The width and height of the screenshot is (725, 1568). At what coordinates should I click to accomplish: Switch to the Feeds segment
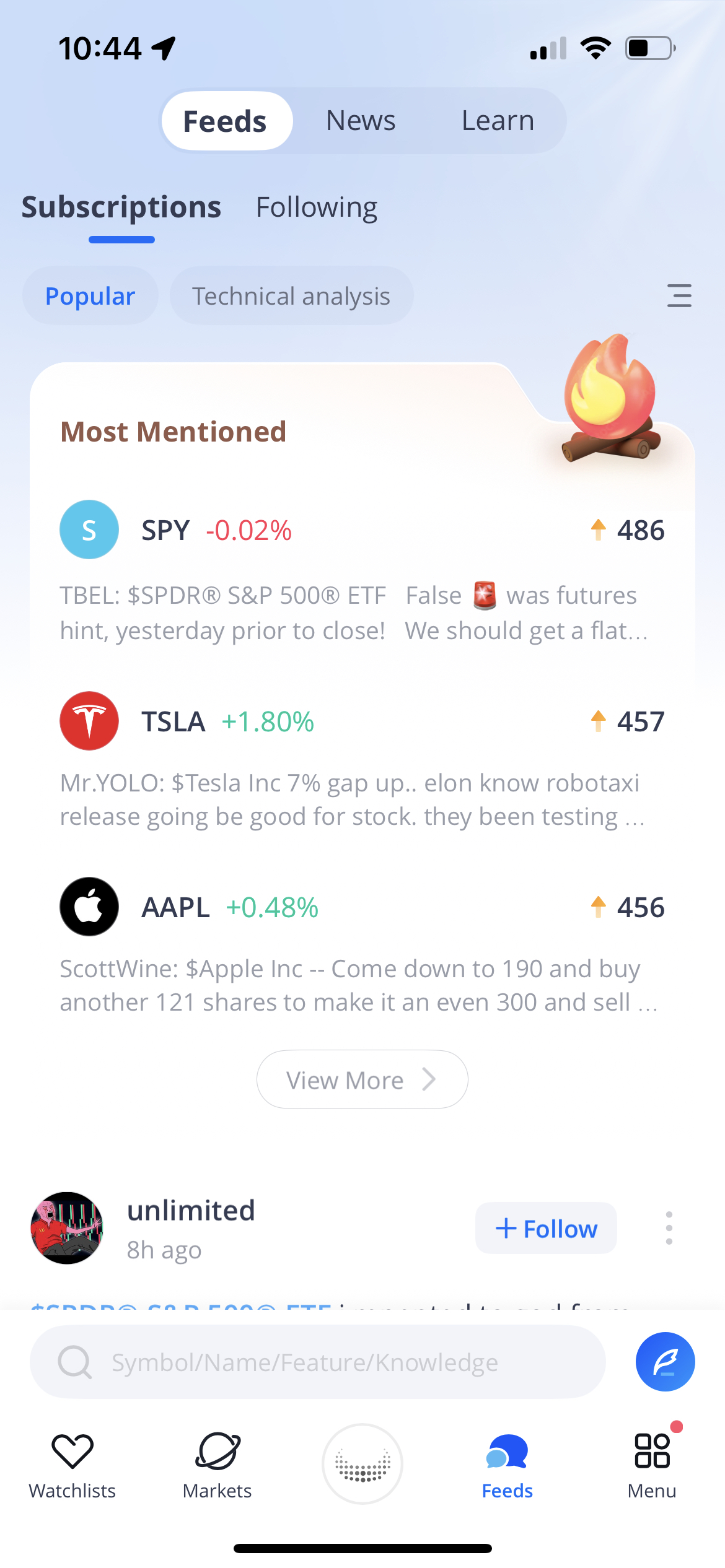[226, 121]
